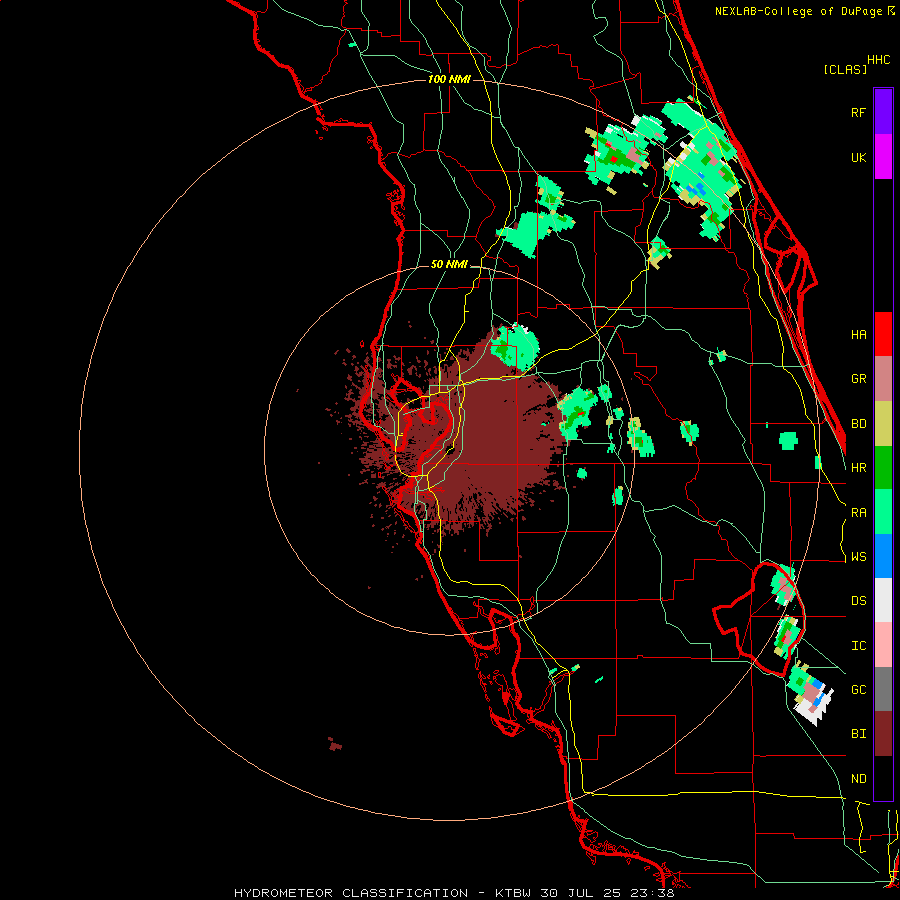Click the 'HYDROMETEOR CLASSIFICATION' footer text
900x900 pixels.
coord(351,893)
